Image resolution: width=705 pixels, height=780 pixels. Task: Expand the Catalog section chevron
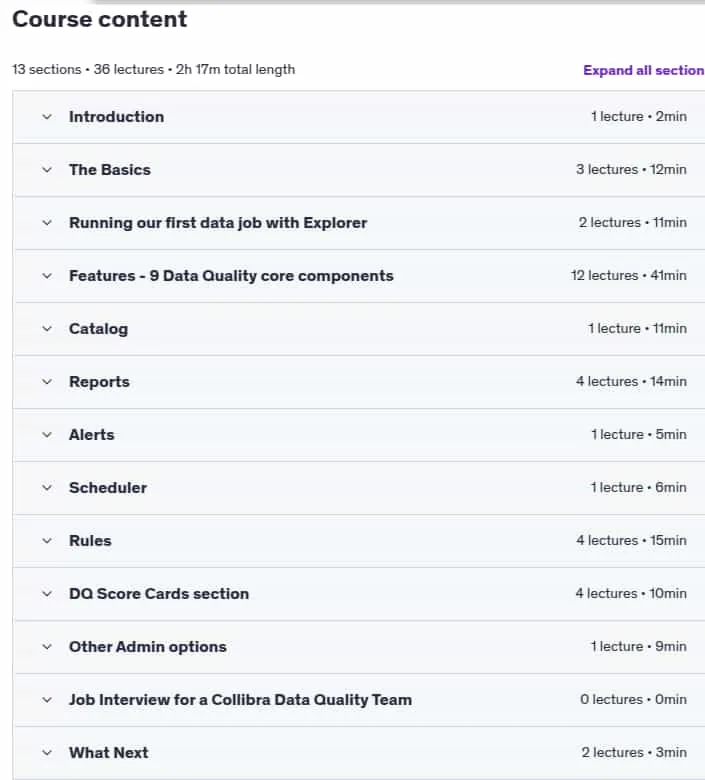47,329
